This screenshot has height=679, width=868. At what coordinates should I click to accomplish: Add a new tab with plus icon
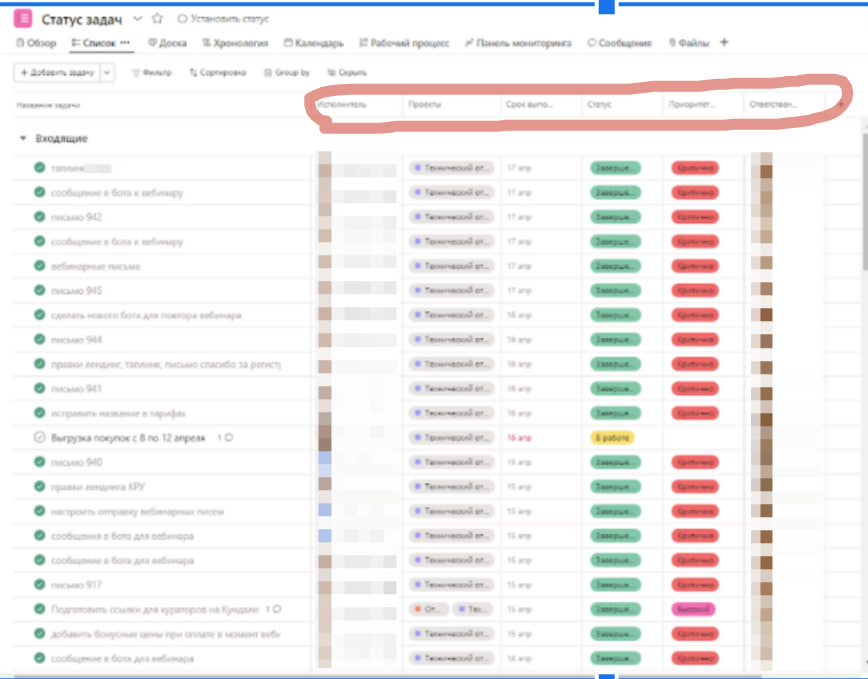(725, 43)
